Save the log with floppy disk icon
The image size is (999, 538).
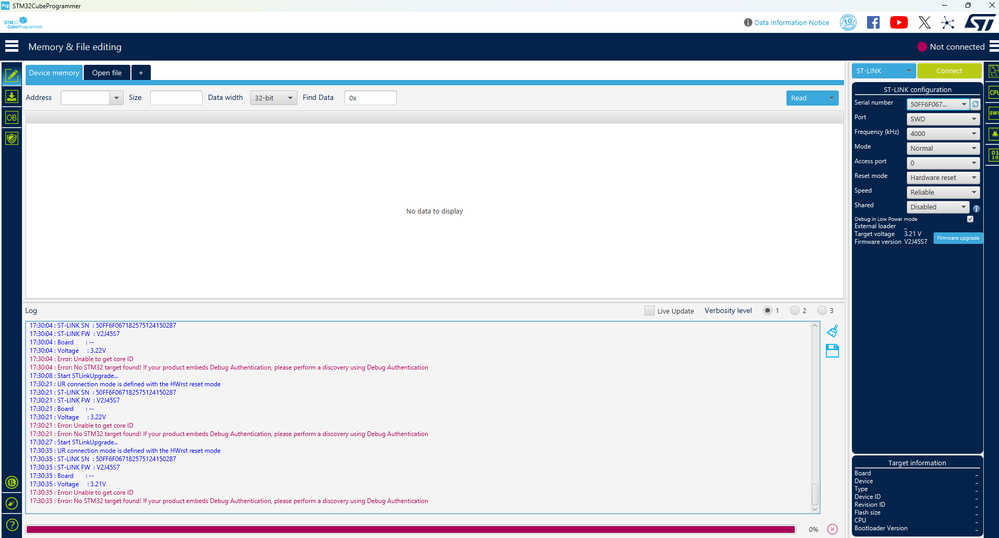point(832,351)
